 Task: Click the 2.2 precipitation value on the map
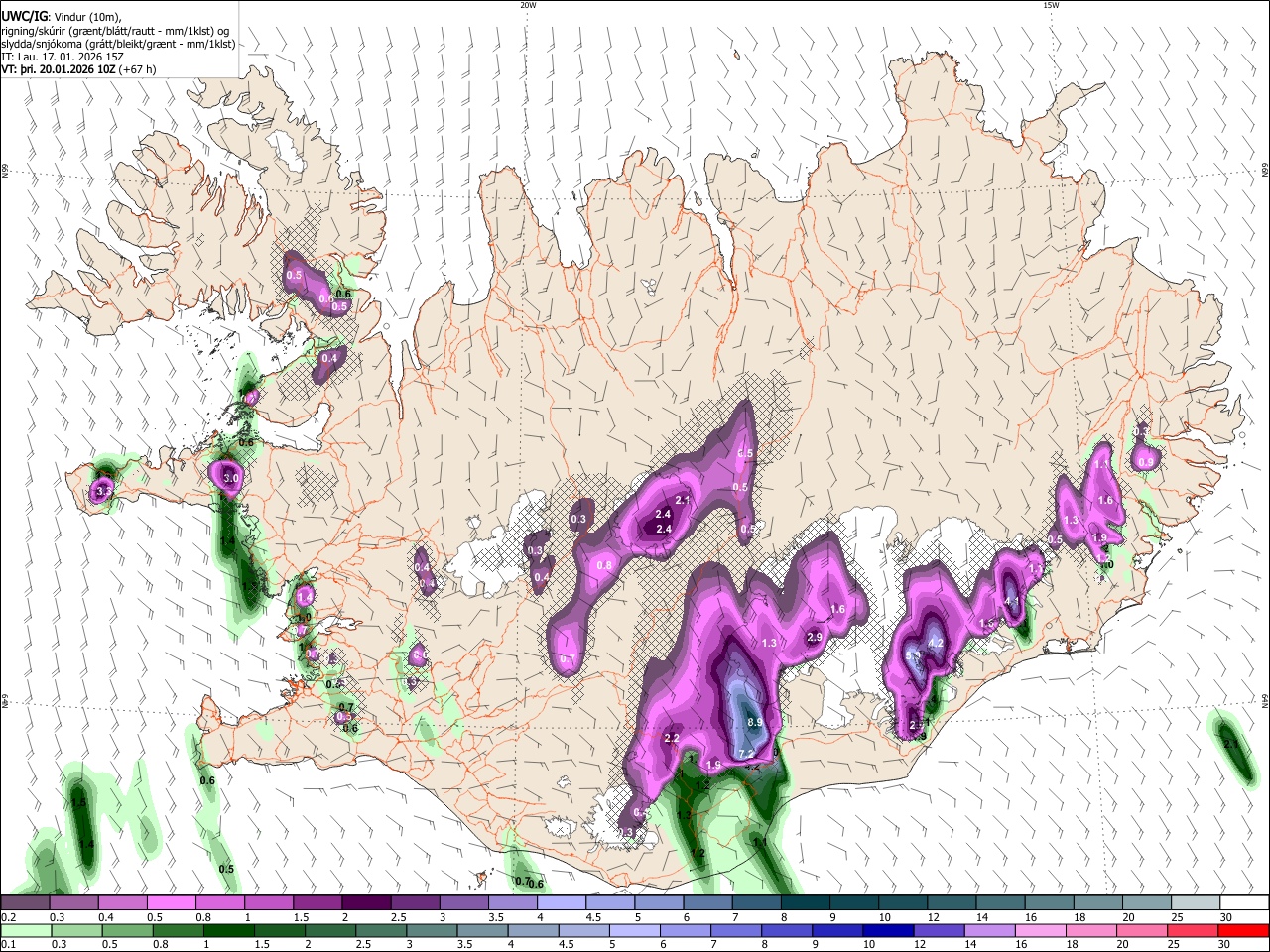672,738
